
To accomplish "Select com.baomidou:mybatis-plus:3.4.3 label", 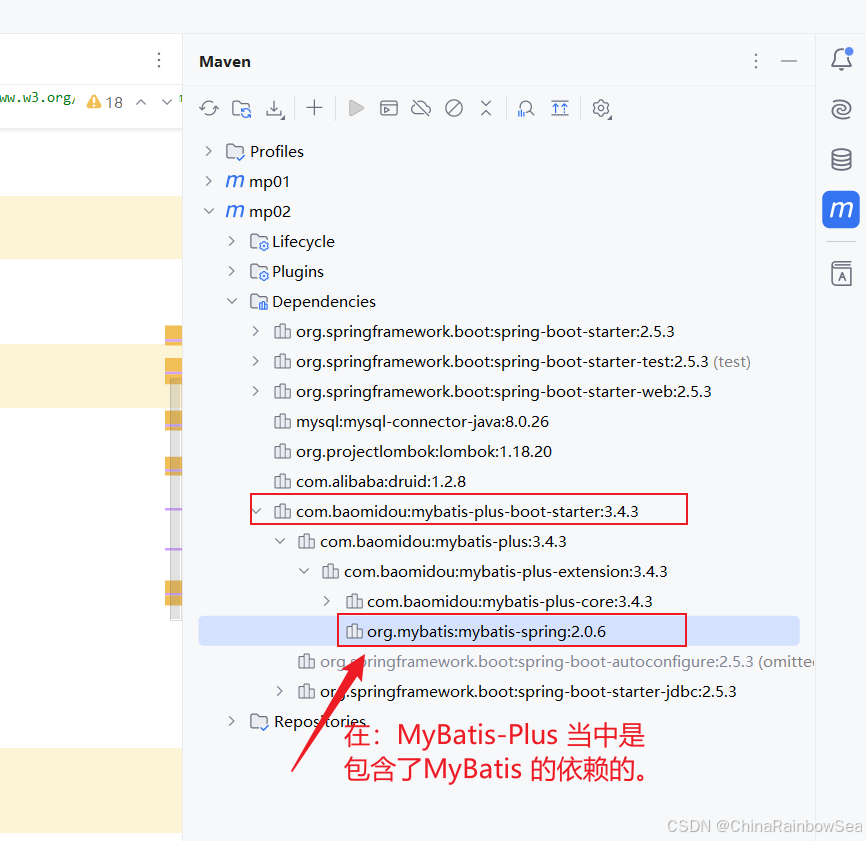I will click(443, 542).
